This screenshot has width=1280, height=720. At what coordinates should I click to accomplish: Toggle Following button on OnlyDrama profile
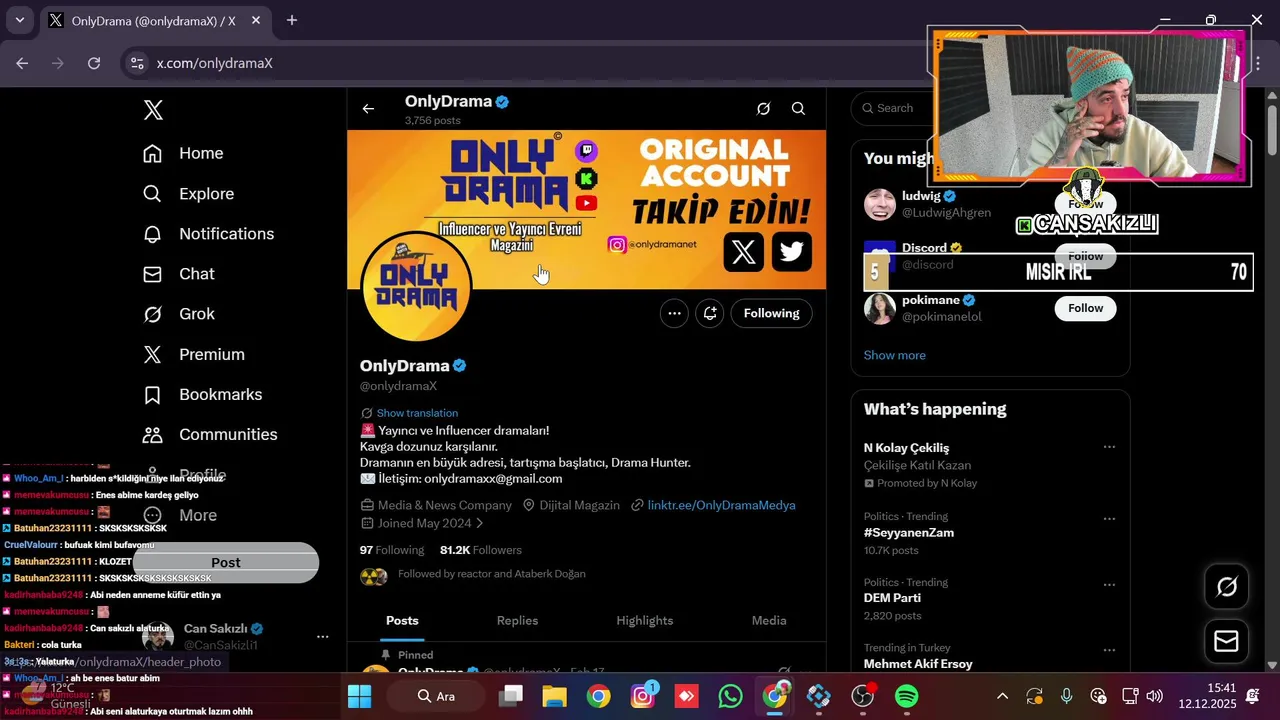tap(771, 313)
